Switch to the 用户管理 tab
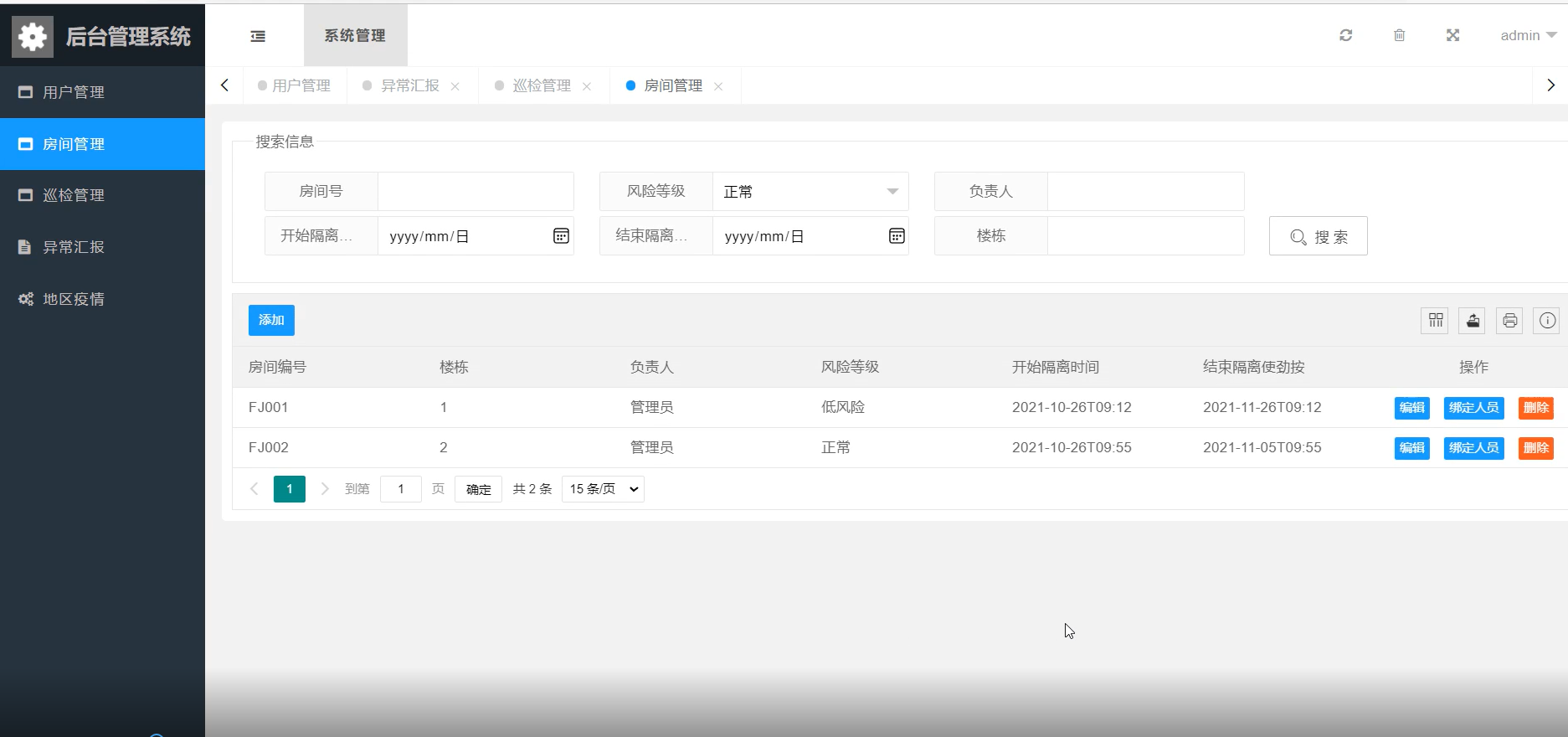The image size is (1568, 737). tap(295, 85)
